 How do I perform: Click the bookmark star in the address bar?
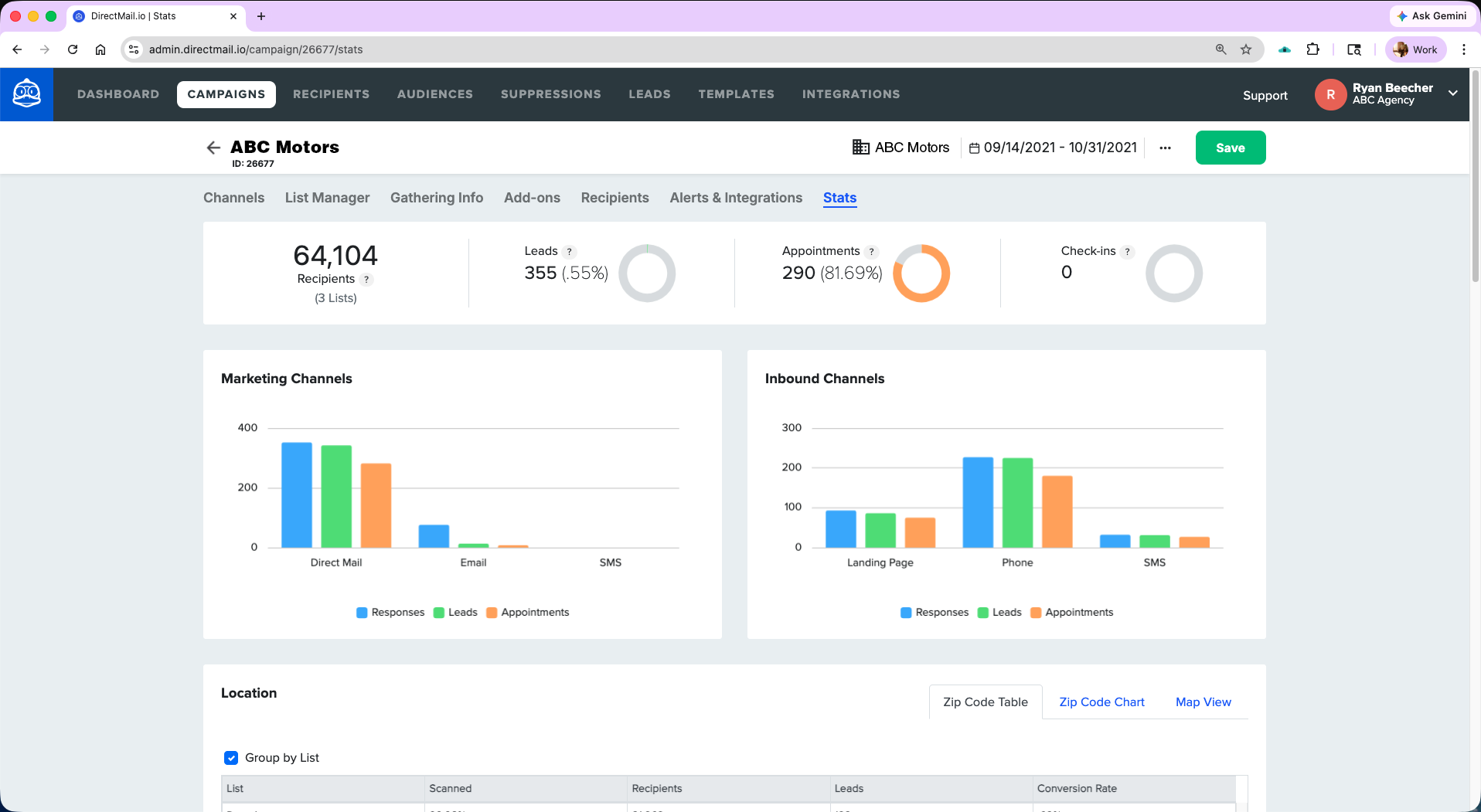point(1245,49)
